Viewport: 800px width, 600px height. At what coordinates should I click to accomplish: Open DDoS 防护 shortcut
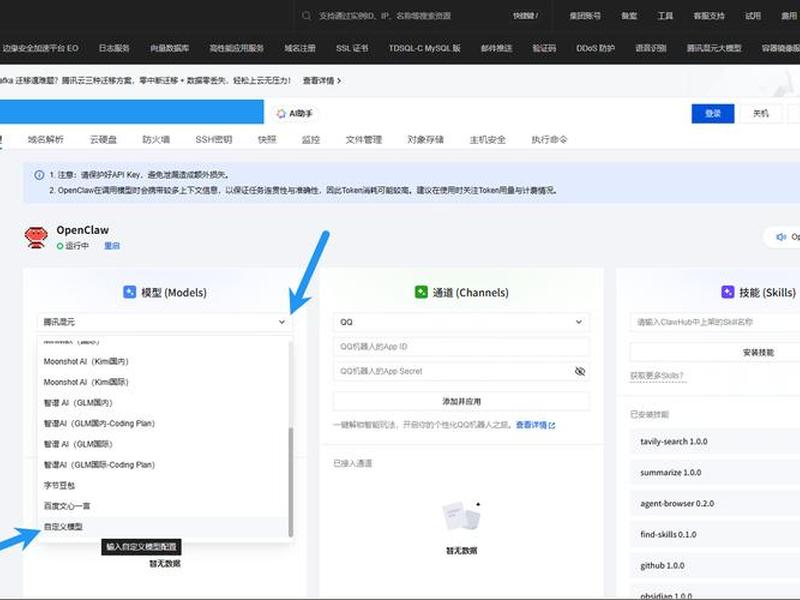[x=595, y=48]
